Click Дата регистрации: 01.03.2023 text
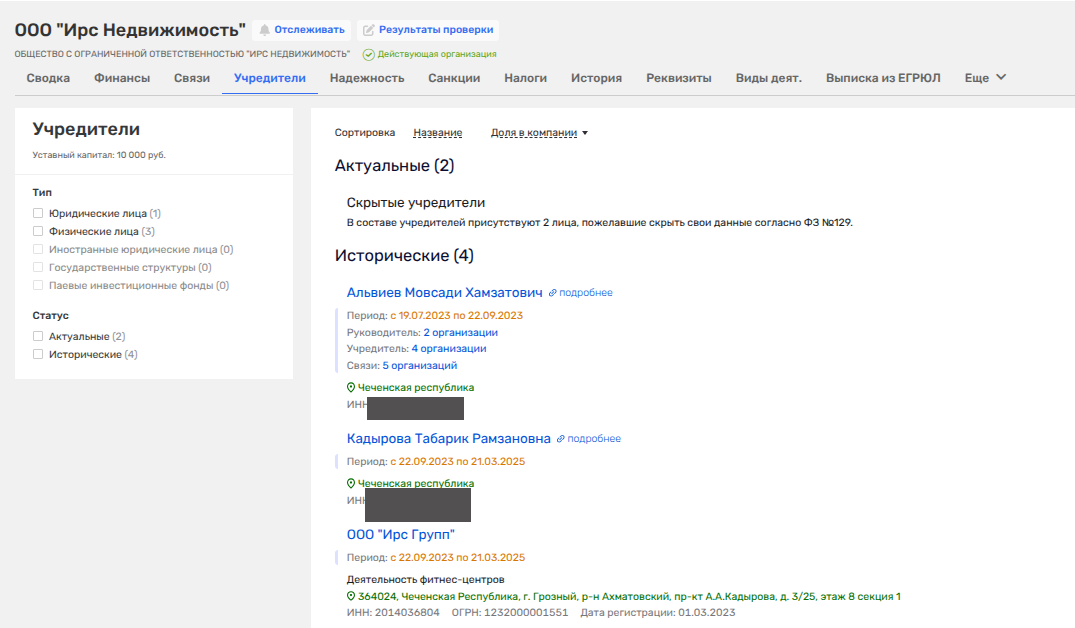1075x628 pixels. (657, 612)
